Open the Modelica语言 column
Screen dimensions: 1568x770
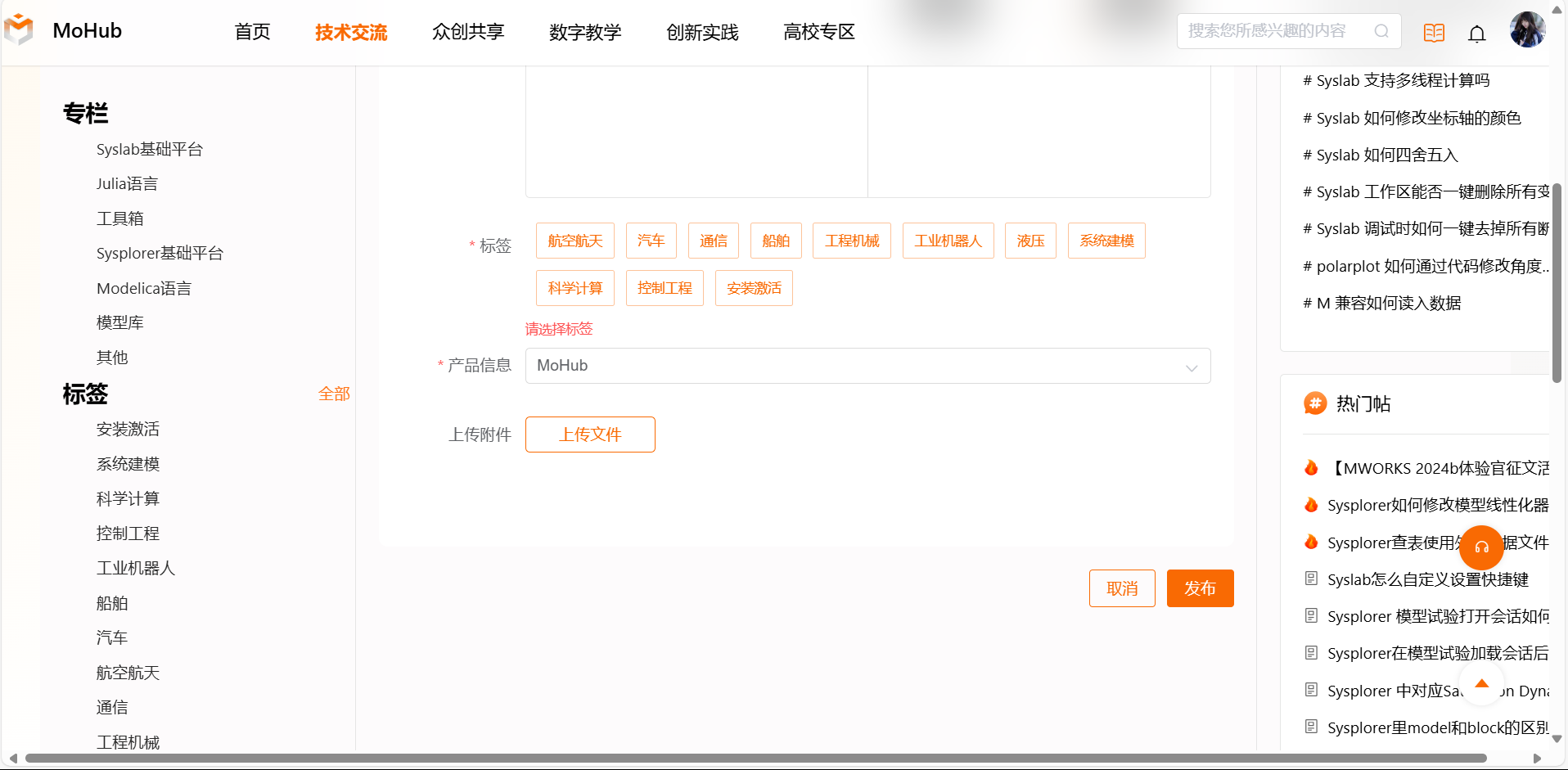[x=144, y=288]
